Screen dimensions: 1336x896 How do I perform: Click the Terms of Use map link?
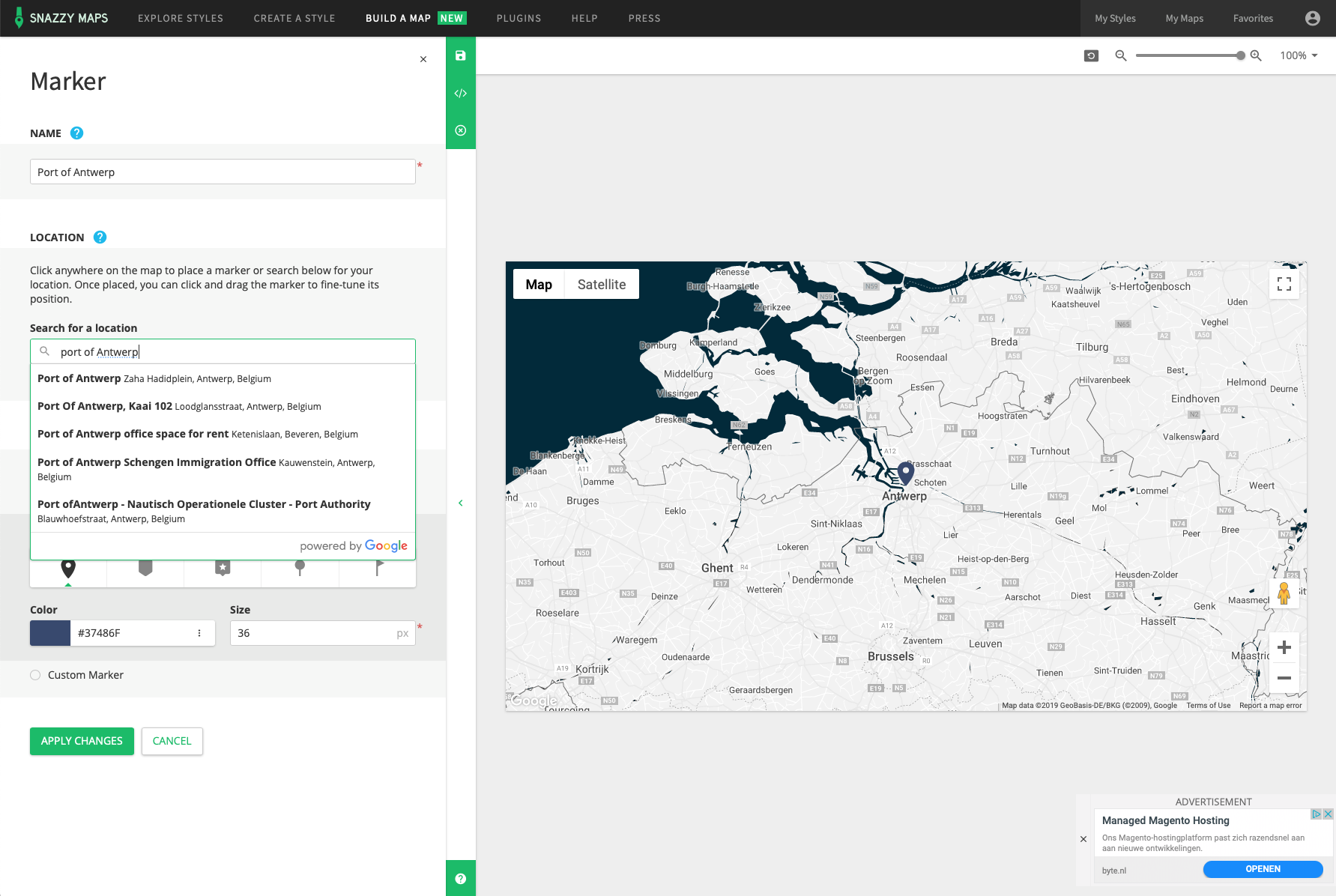click(x=1209, y=705)
